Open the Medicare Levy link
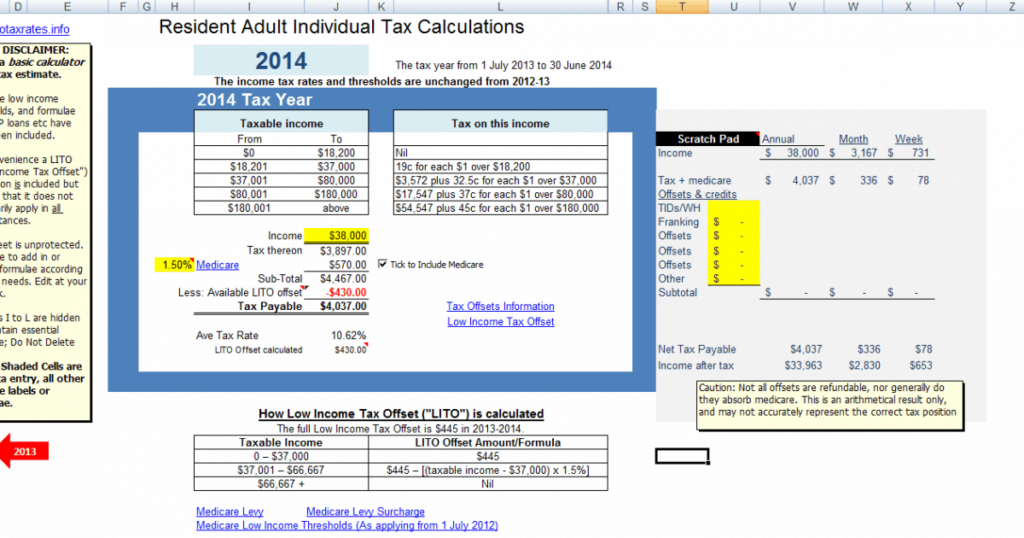The image size is (1024, 538). (229, 512)
